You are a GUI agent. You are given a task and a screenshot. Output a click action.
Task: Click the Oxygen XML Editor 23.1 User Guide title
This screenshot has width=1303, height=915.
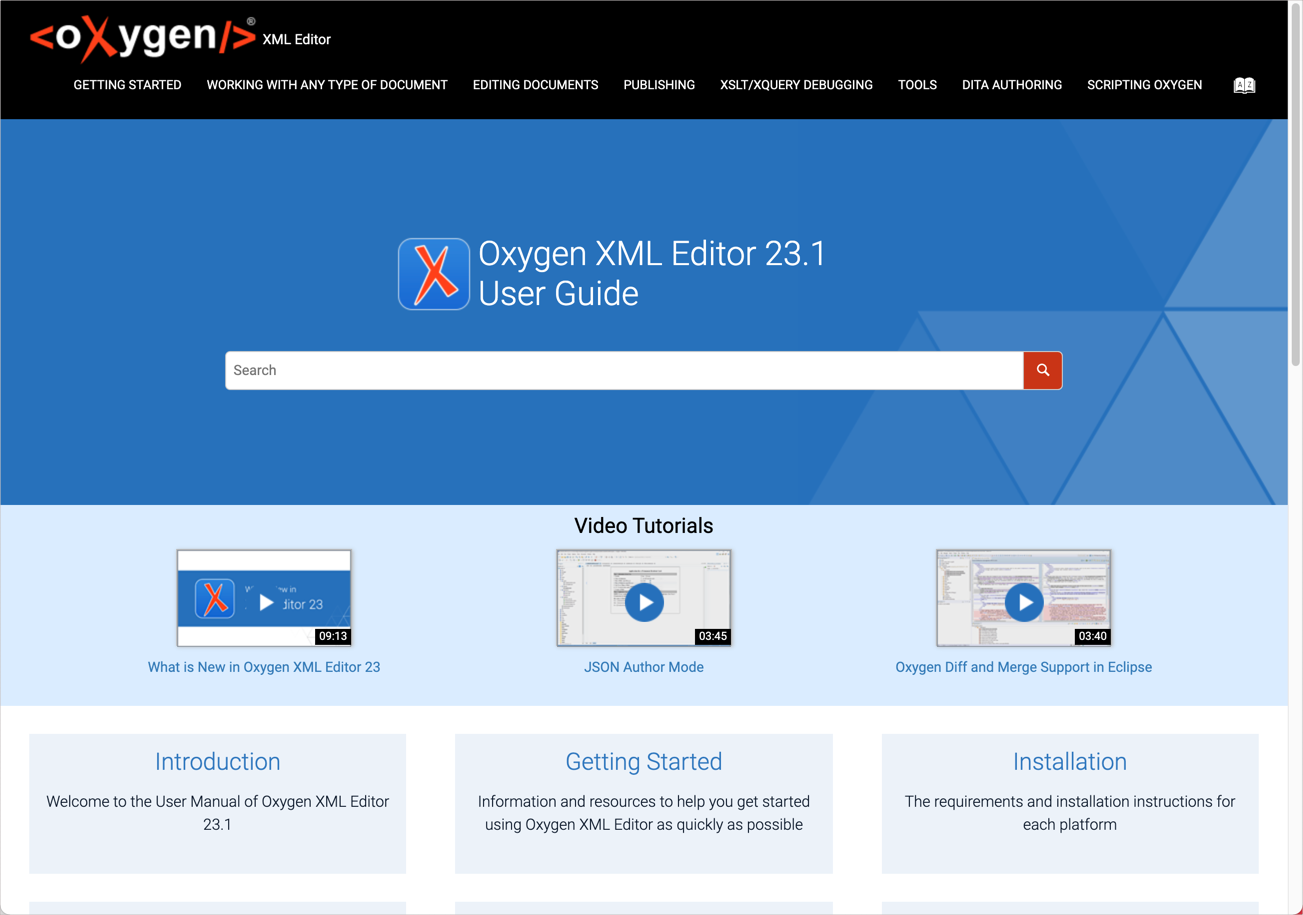pyautogui.click(x=652, y=273)
